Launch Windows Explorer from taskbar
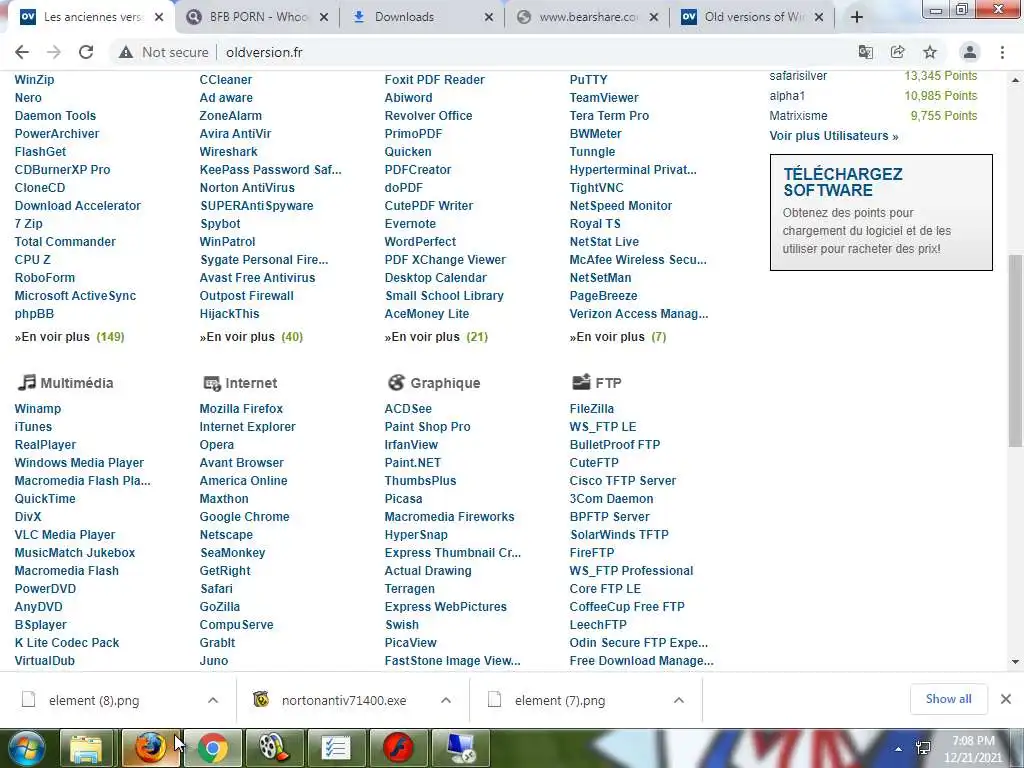The image size is (1024, 768). (x=86, y=748)
